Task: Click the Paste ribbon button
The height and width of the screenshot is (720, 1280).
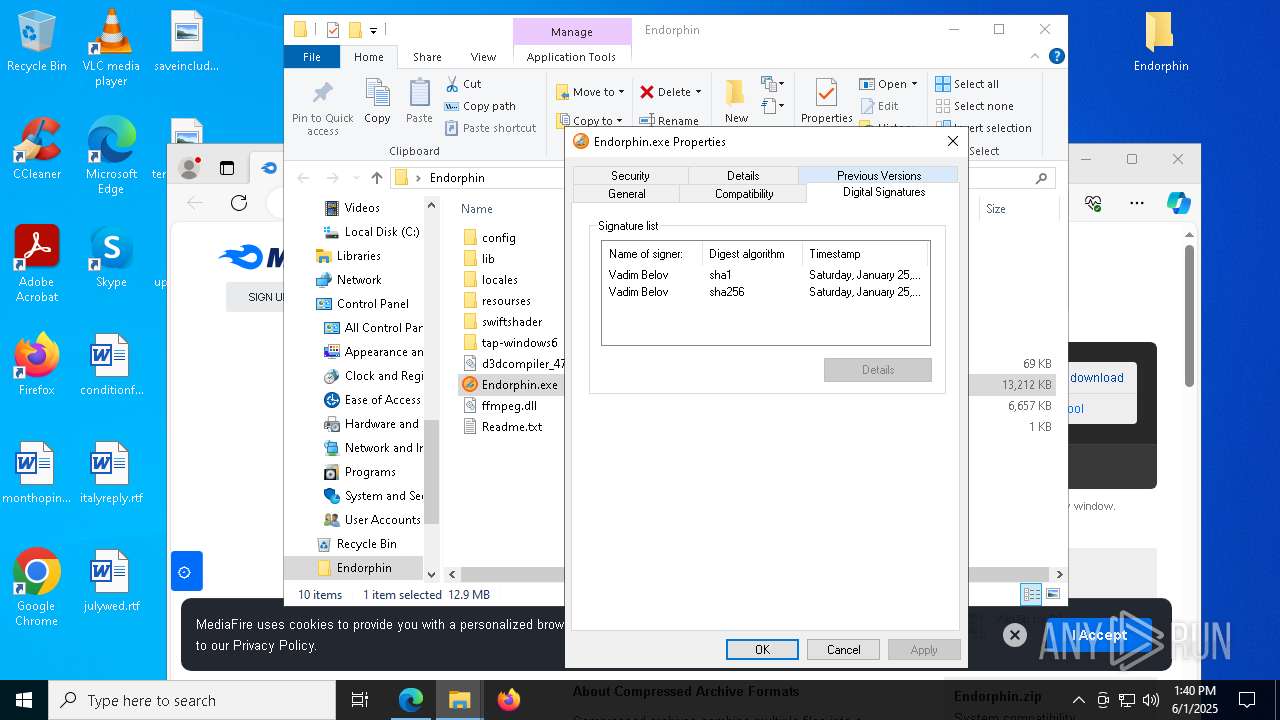Action: click(419, 102)
